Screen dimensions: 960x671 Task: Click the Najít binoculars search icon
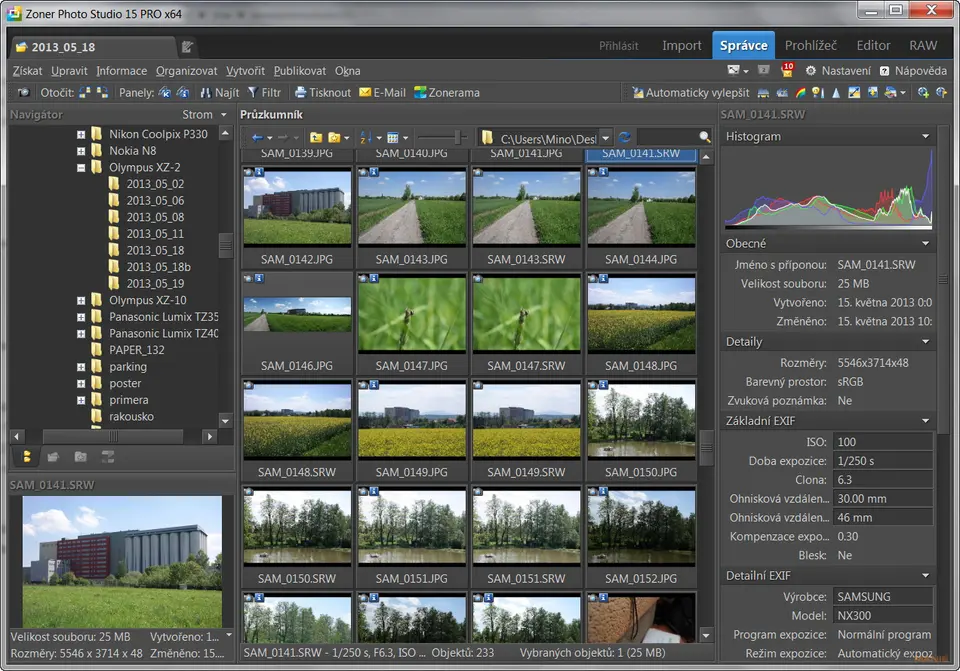[205, 93]
